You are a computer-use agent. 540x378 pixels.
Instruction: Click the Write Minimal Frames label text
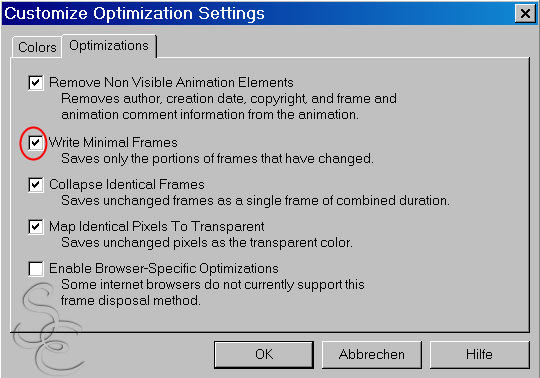113,143
